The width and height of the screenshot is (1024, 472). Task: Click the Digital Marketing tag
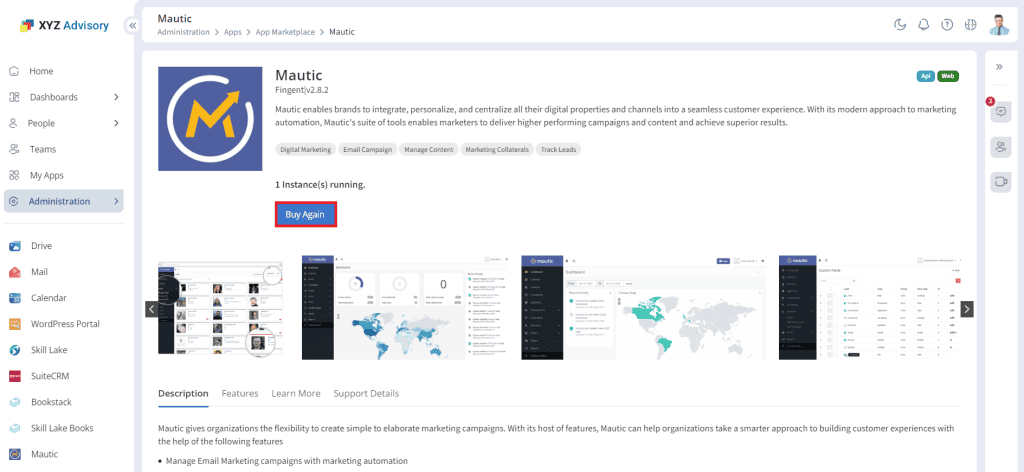306,149
